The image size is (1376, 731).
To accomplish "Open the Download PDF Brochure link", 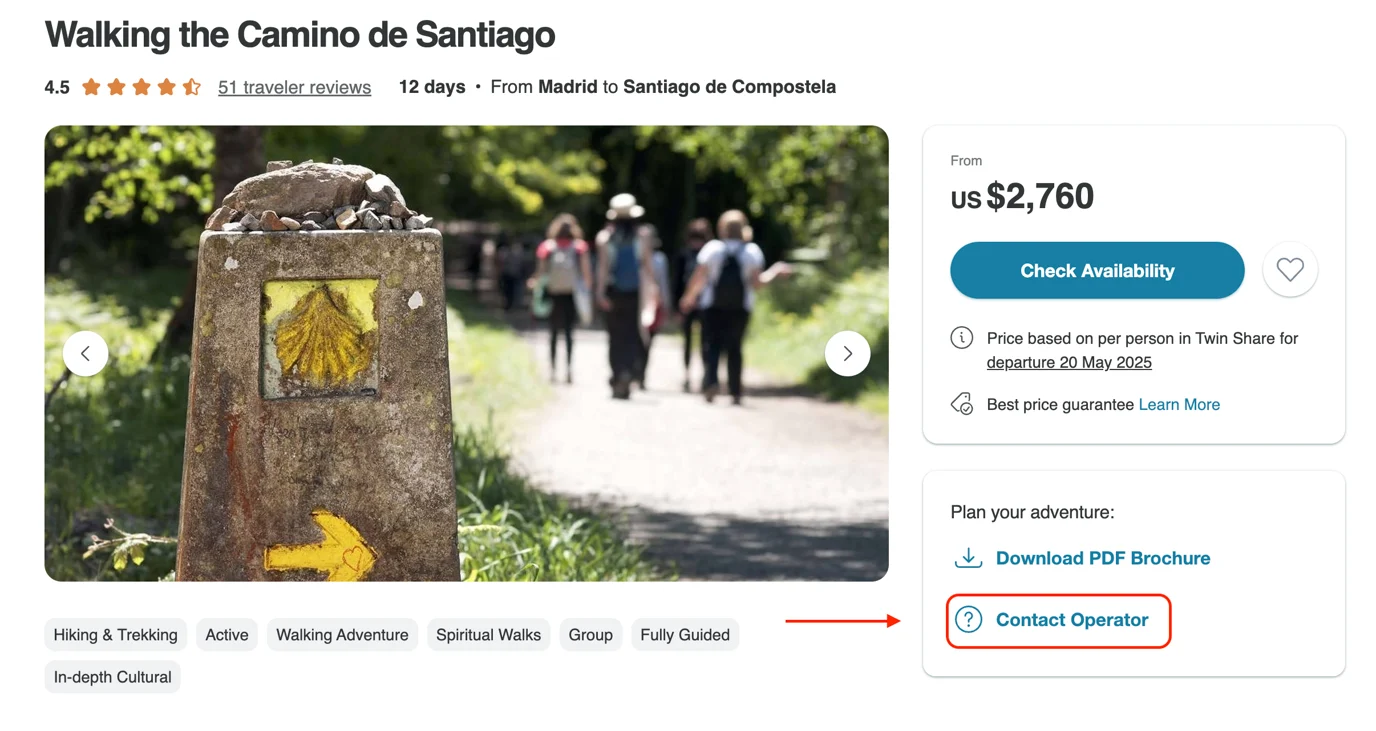I will pos(1103,558).
